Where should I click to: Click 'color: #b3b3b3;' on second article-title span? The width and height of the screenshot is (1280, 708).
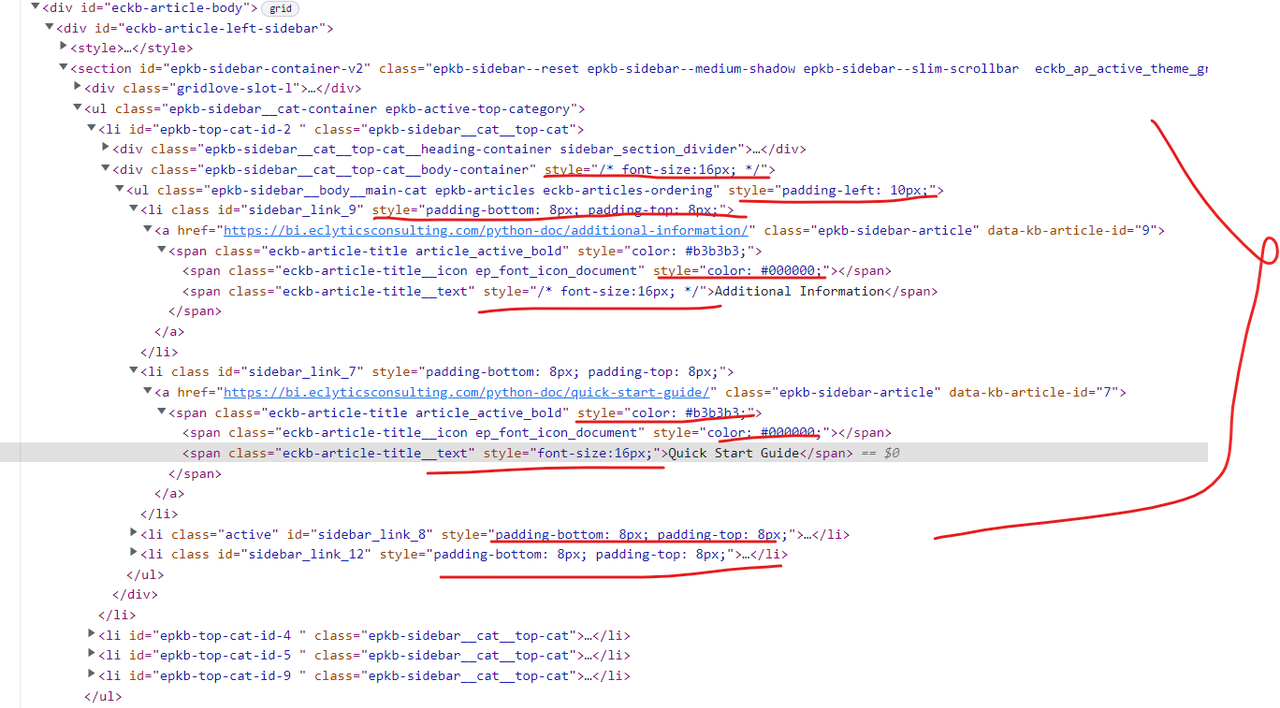click(x=689, y=412)
